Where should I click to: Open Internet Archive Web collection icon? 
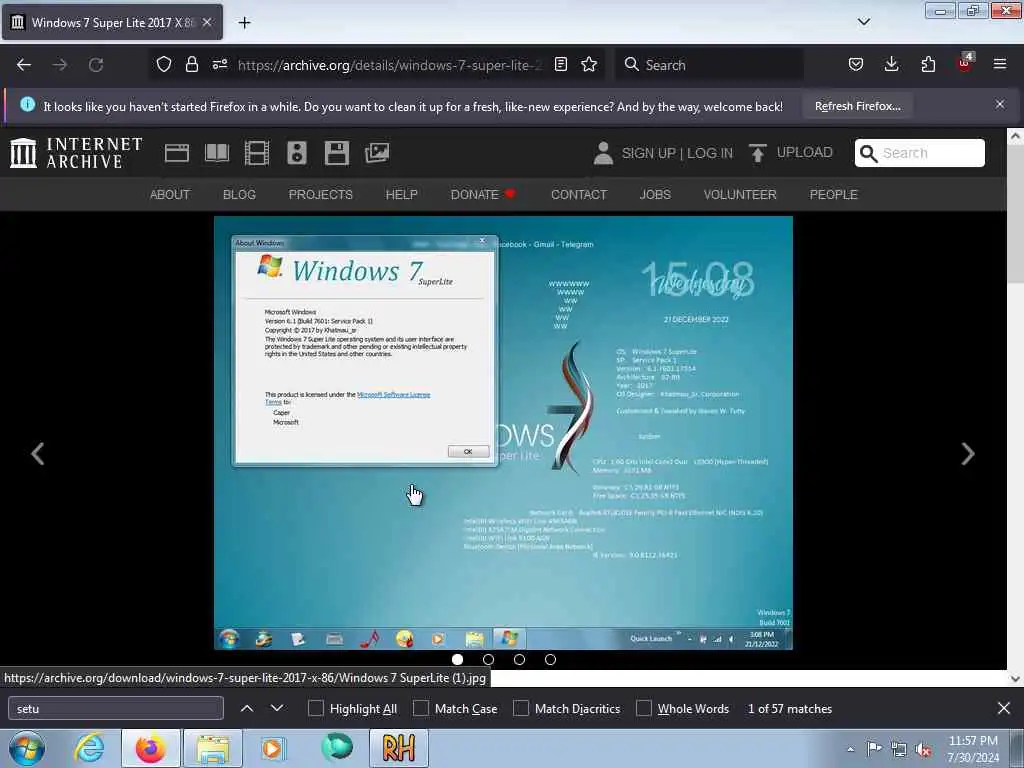[x=176, y=153]
